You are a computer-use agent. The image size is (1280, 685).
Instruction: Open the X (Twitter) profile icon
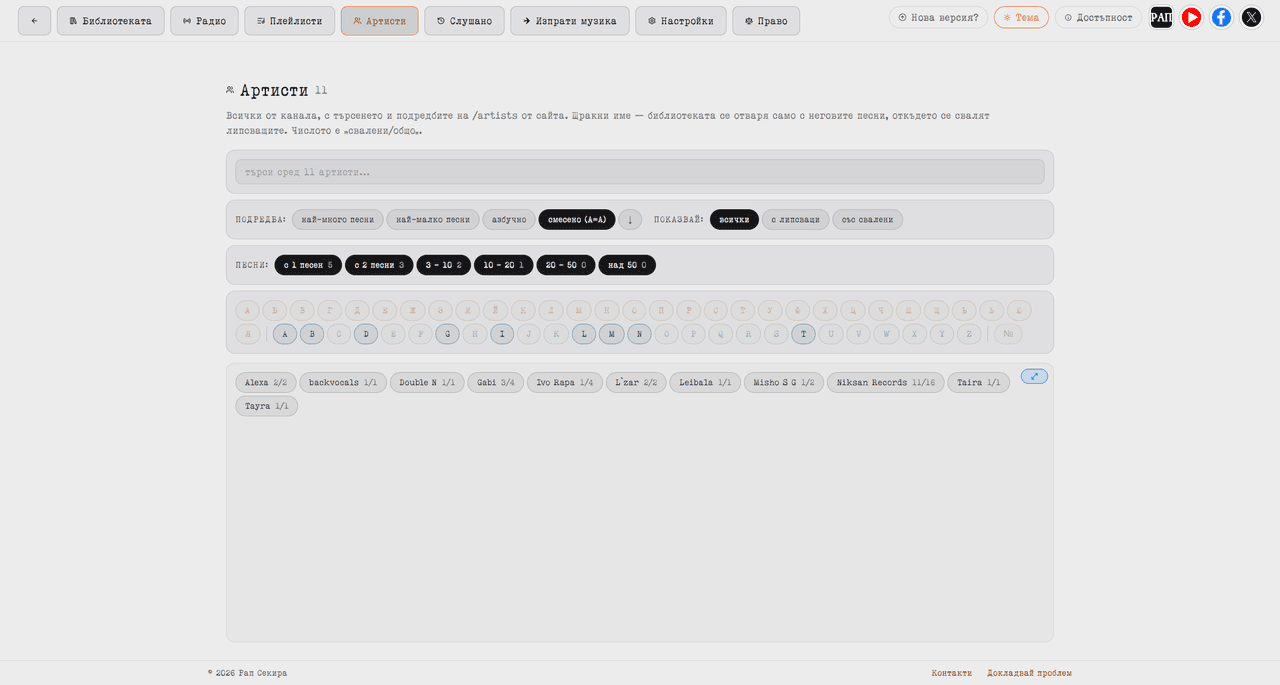[x=1251, y=17]
